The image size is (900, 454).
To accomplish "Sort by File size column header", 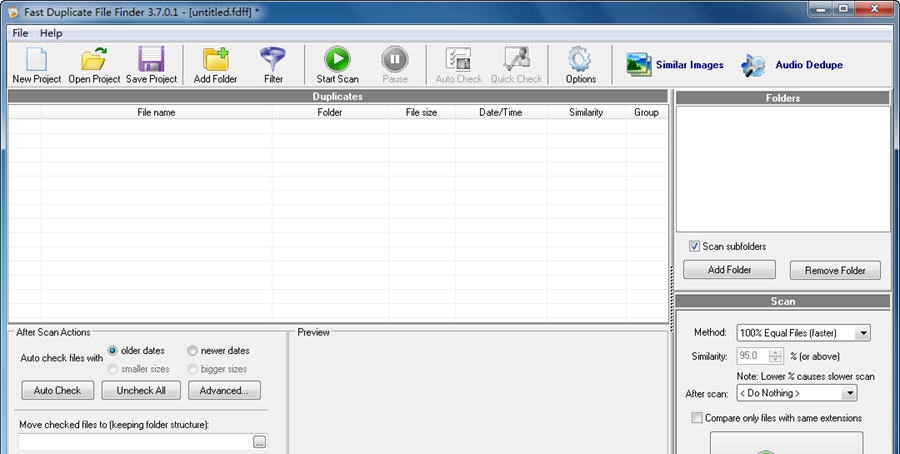I will (421, 112).
